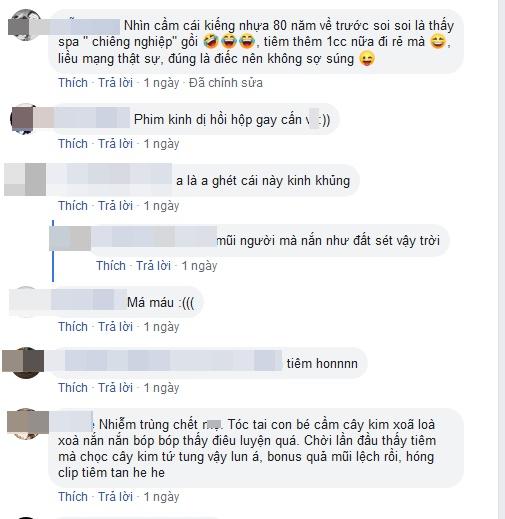Reply to the 'kiếng nhựa 80 năm' comment
This screenshot has height=519, width=505.
(x=115, y=83)
